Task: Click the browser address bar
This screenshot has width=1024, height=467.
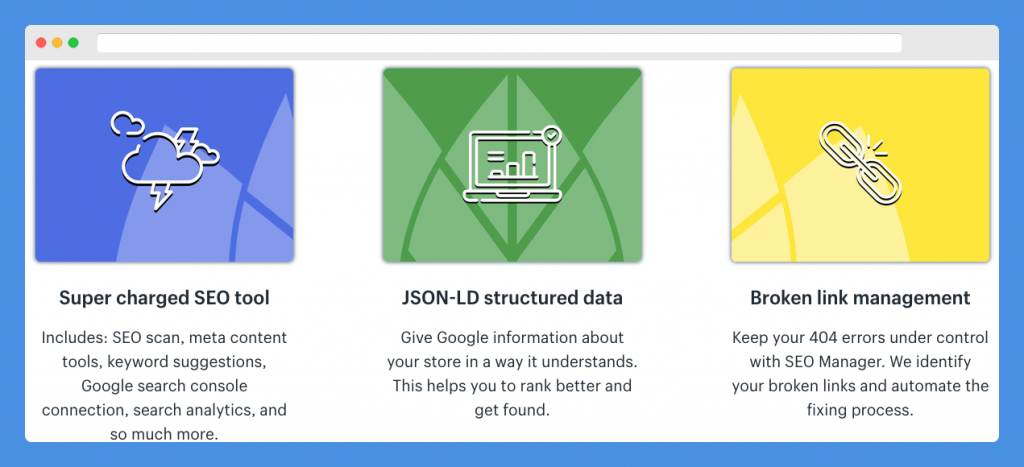Action: coord(500,43)
